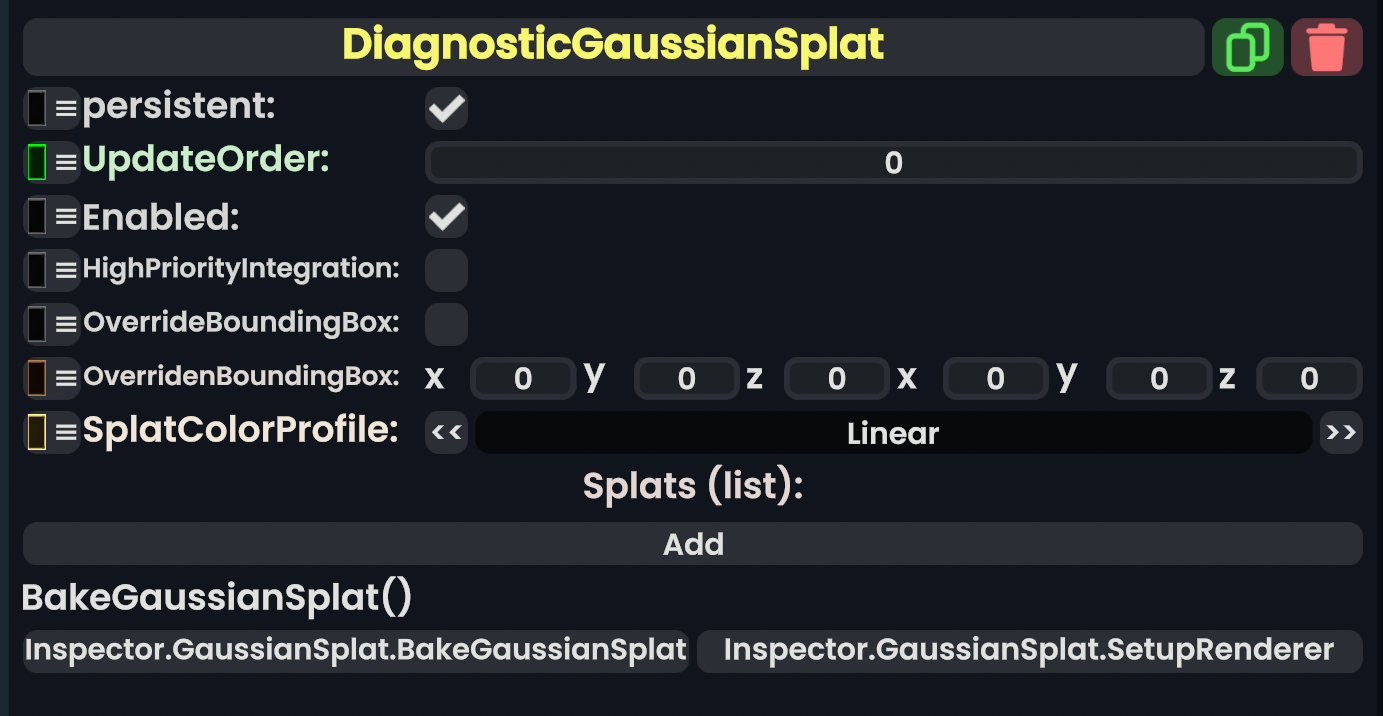Check the OverrideBoundingBox checkbox

pyautogui.click(x=446, y=324)
